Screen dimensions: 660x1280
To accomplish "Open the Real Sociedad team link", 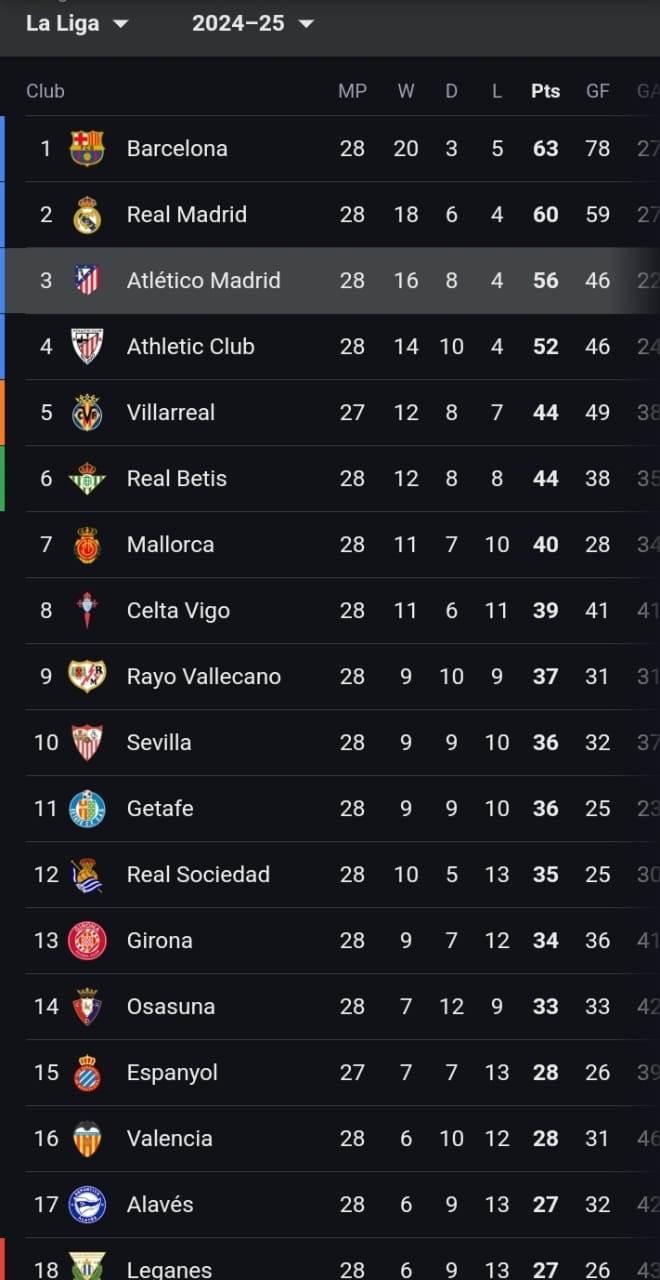I will (198, 874).
